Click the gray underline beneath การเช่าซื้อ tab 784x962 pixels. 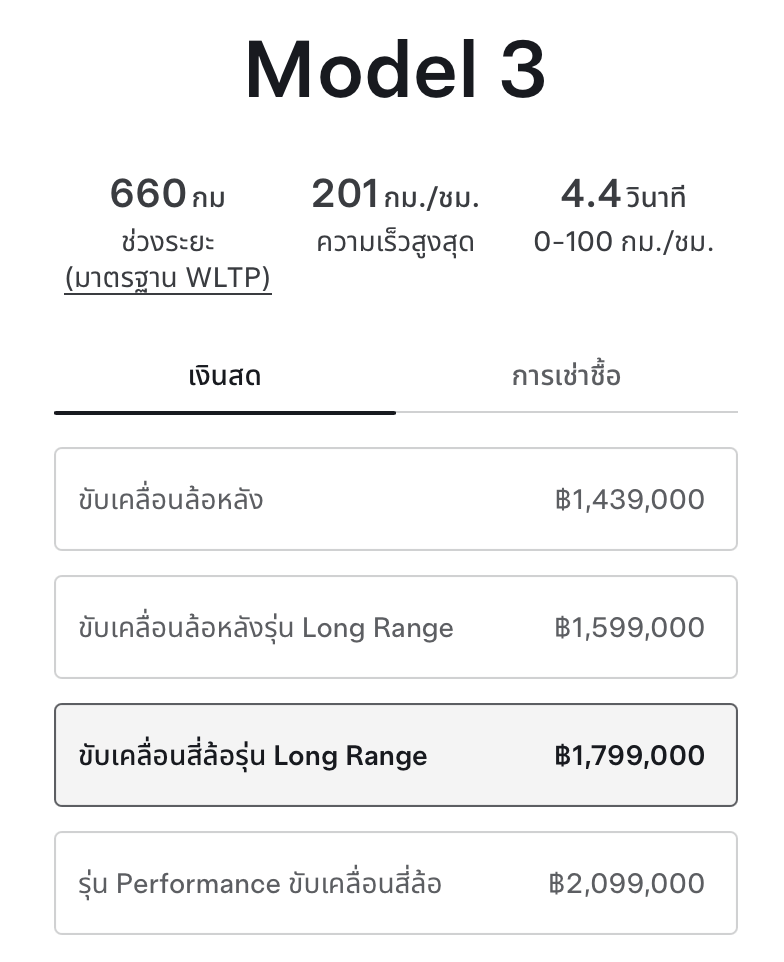coord(566,412)
